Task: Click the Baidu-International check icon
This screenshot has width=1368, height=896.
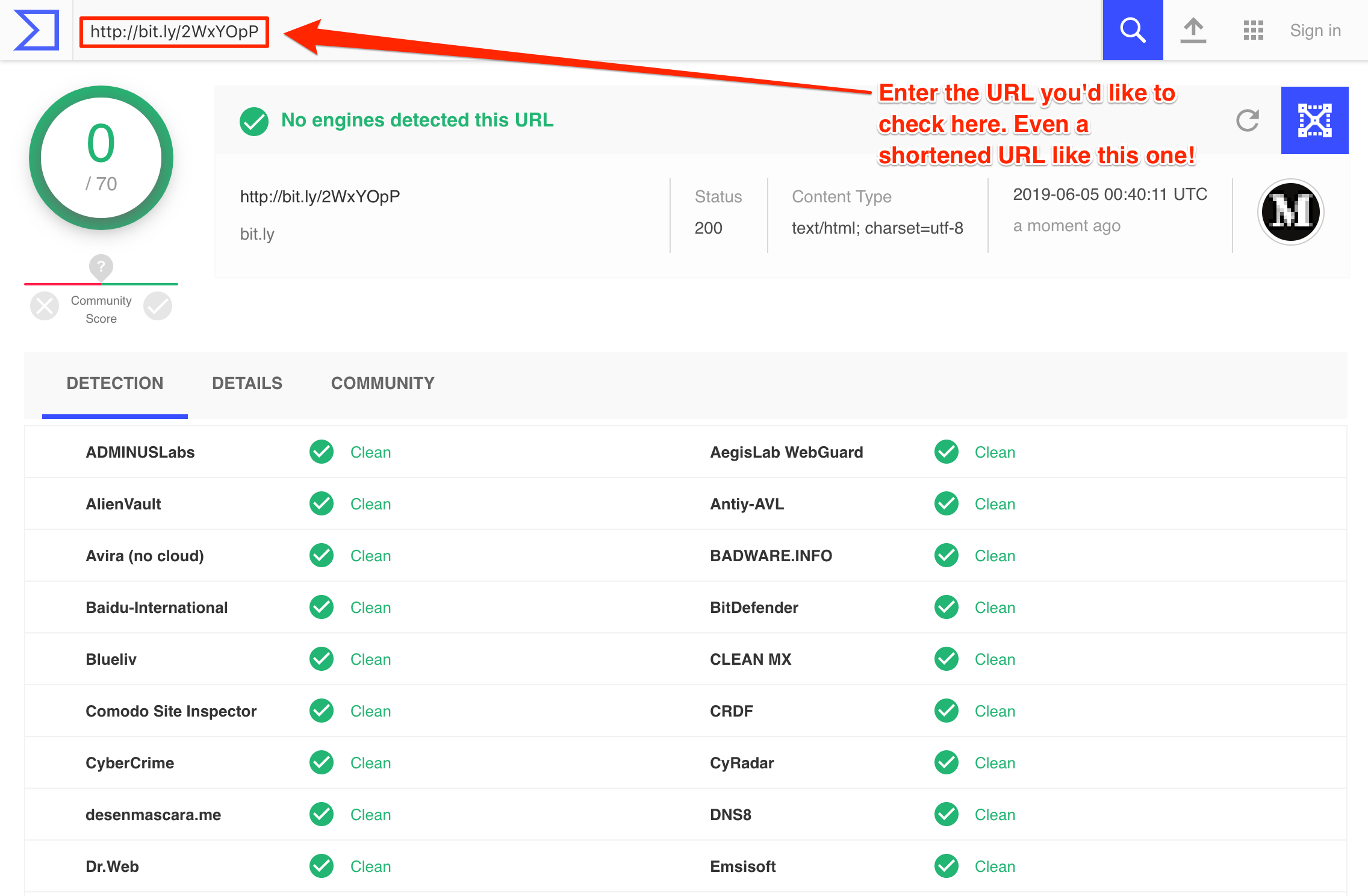Action: click(x=322, y=607)
